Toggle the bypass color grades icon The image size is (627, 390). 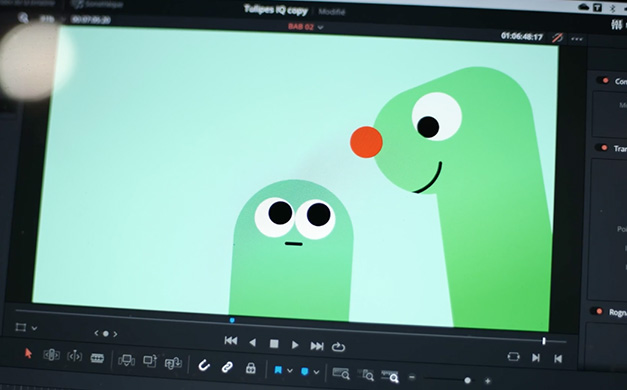coord(557,38)
